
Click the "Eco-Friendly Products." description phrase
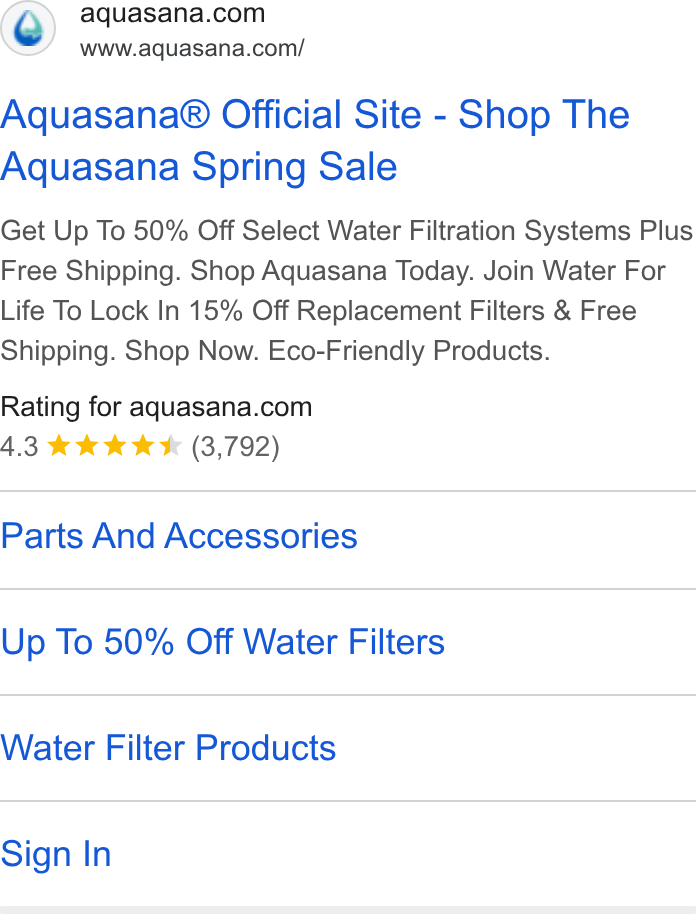pos(409,351)
